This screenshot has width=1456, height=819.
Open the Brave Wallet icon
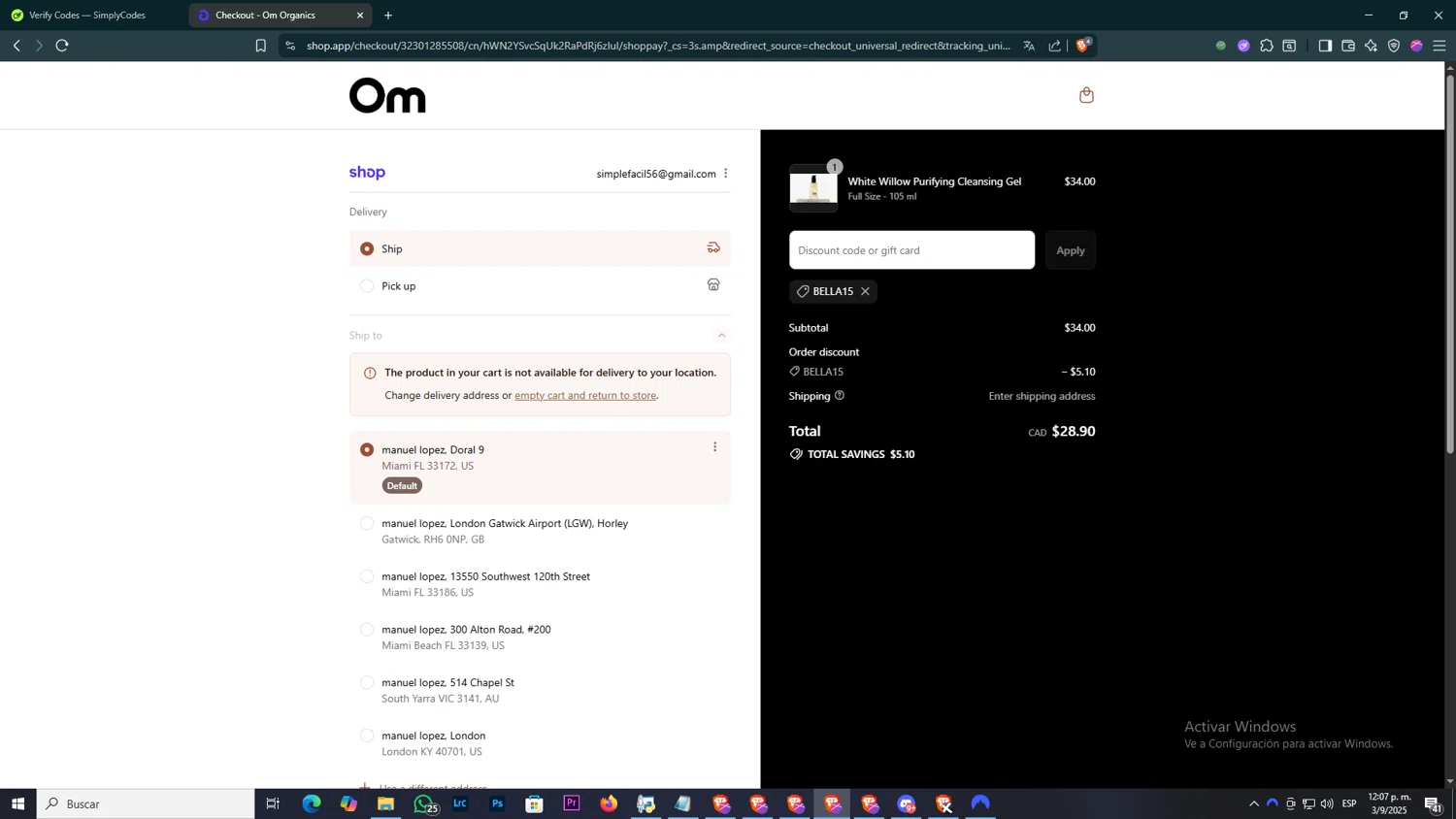(x=1348, y=46)
